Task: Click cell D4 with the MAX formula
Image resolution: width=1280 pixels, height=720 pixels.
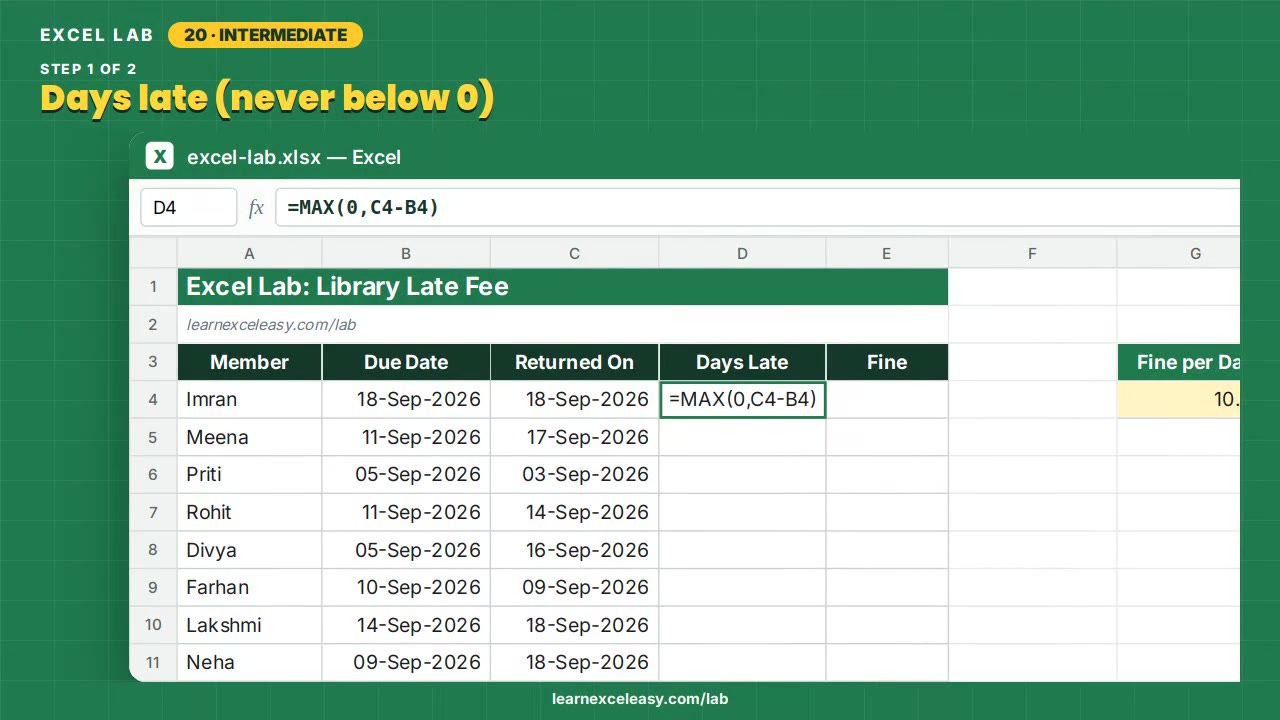Action: 742,400
